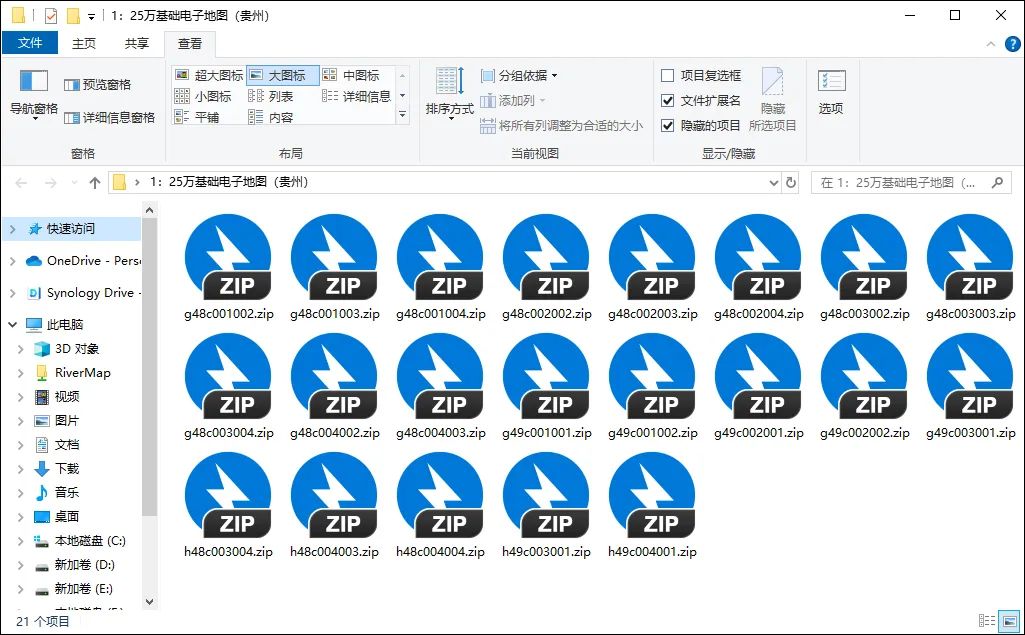Screen dimensions: 1025x635
Task: Select file h48c004004.zip
Action: tap(441, 506)
